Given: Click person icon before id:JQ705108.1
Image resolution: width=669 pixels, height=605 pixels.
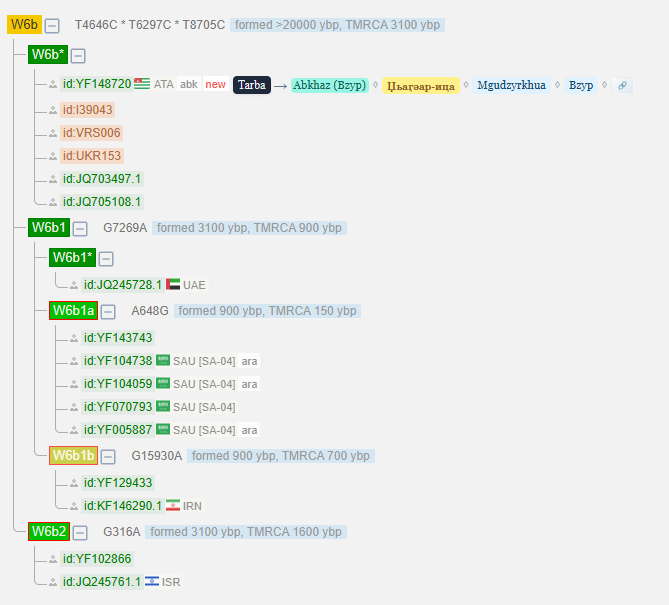Looking at the screenshot, I should 53,202.
